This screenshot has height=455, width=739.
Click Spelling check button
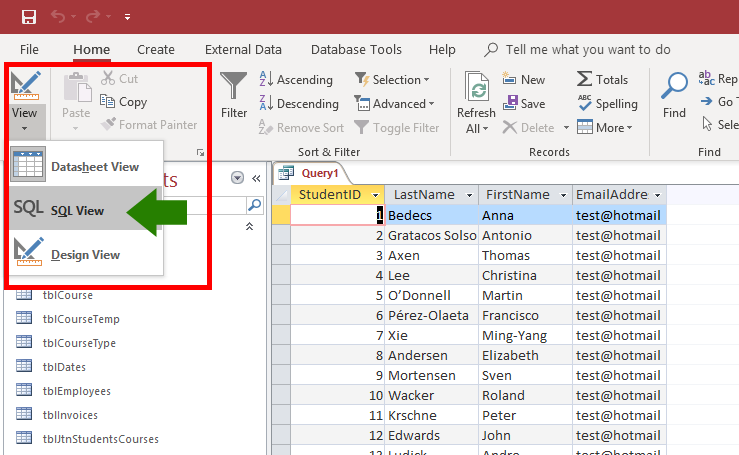[x=608, y=103]
